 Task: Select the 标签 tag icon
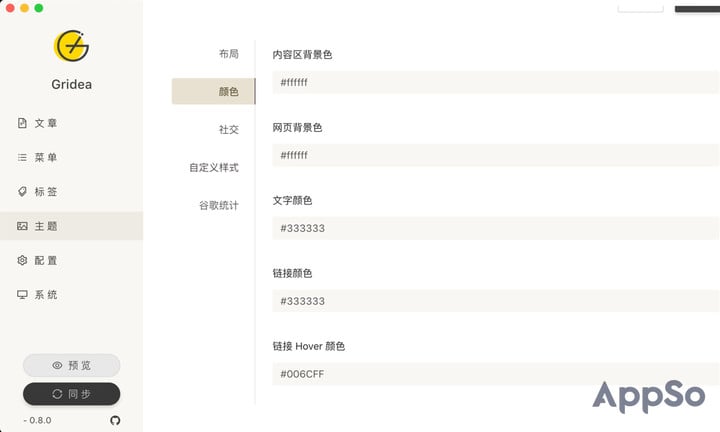(22, 191)
